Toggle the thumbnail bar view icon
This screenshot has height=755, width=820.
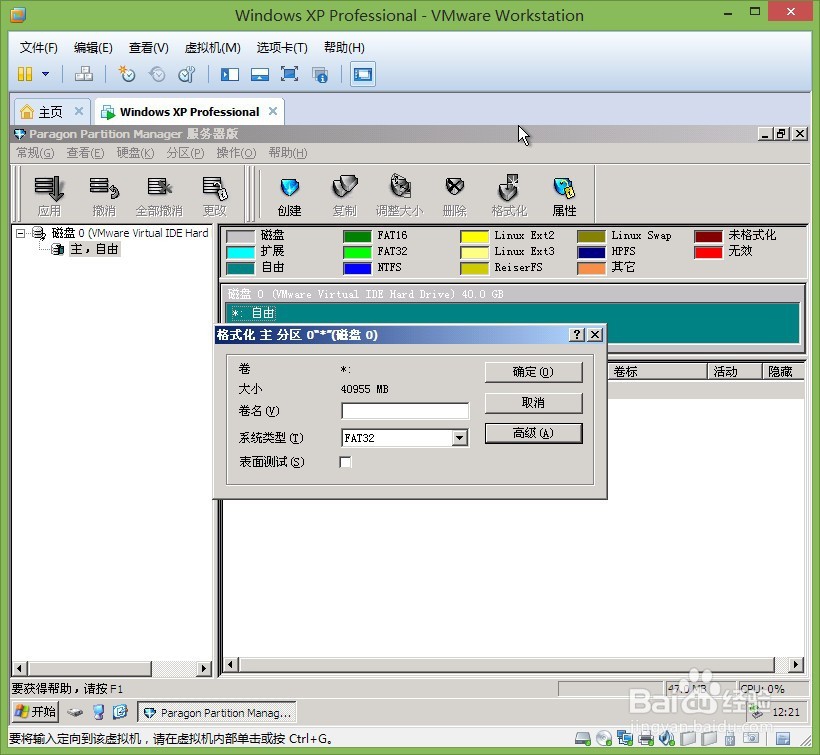pos(259,74)
